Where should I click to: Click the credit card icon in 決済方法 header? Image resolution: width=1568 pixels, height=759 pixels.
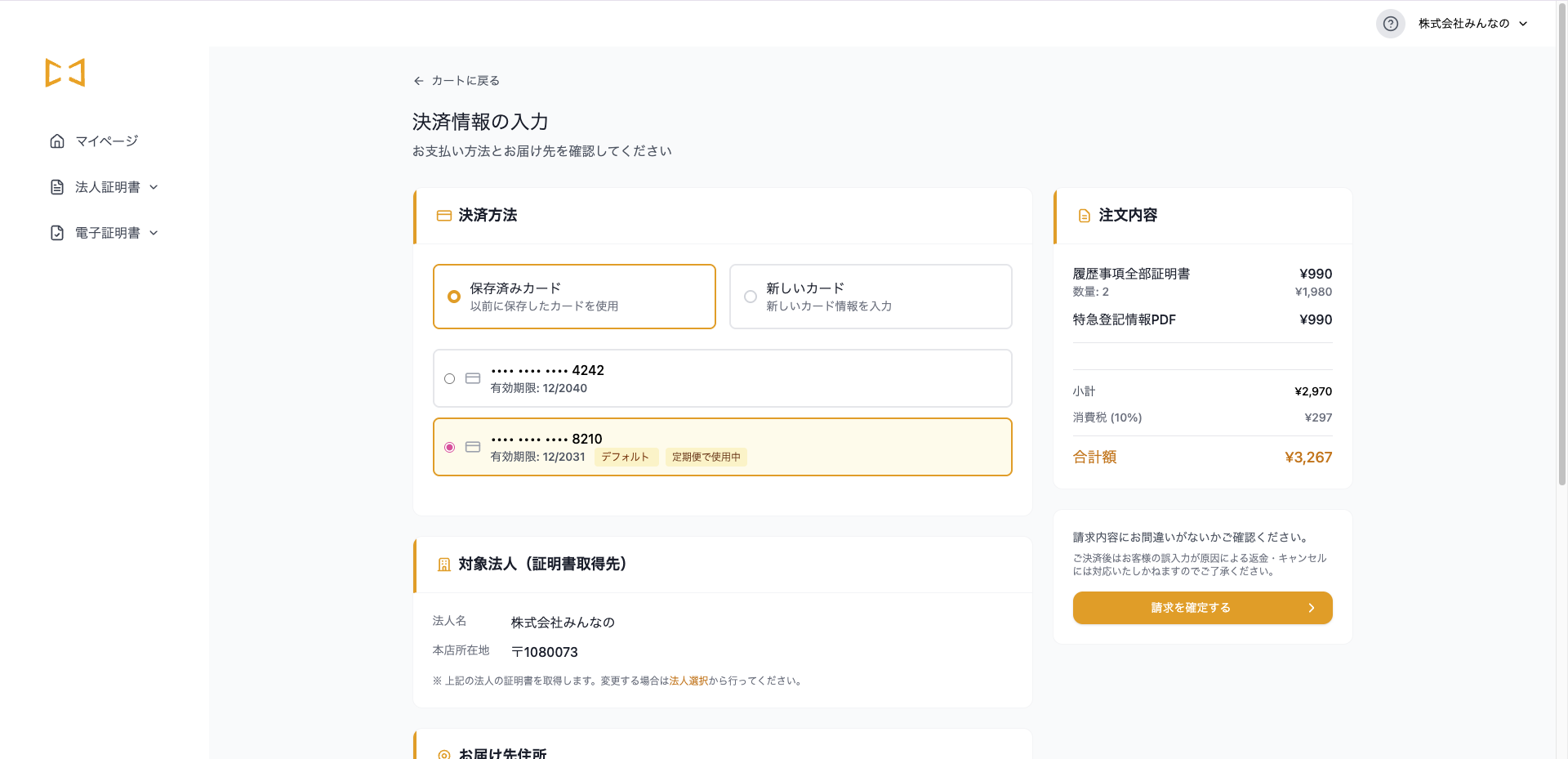pyautogui.click(x=444, y=216)
